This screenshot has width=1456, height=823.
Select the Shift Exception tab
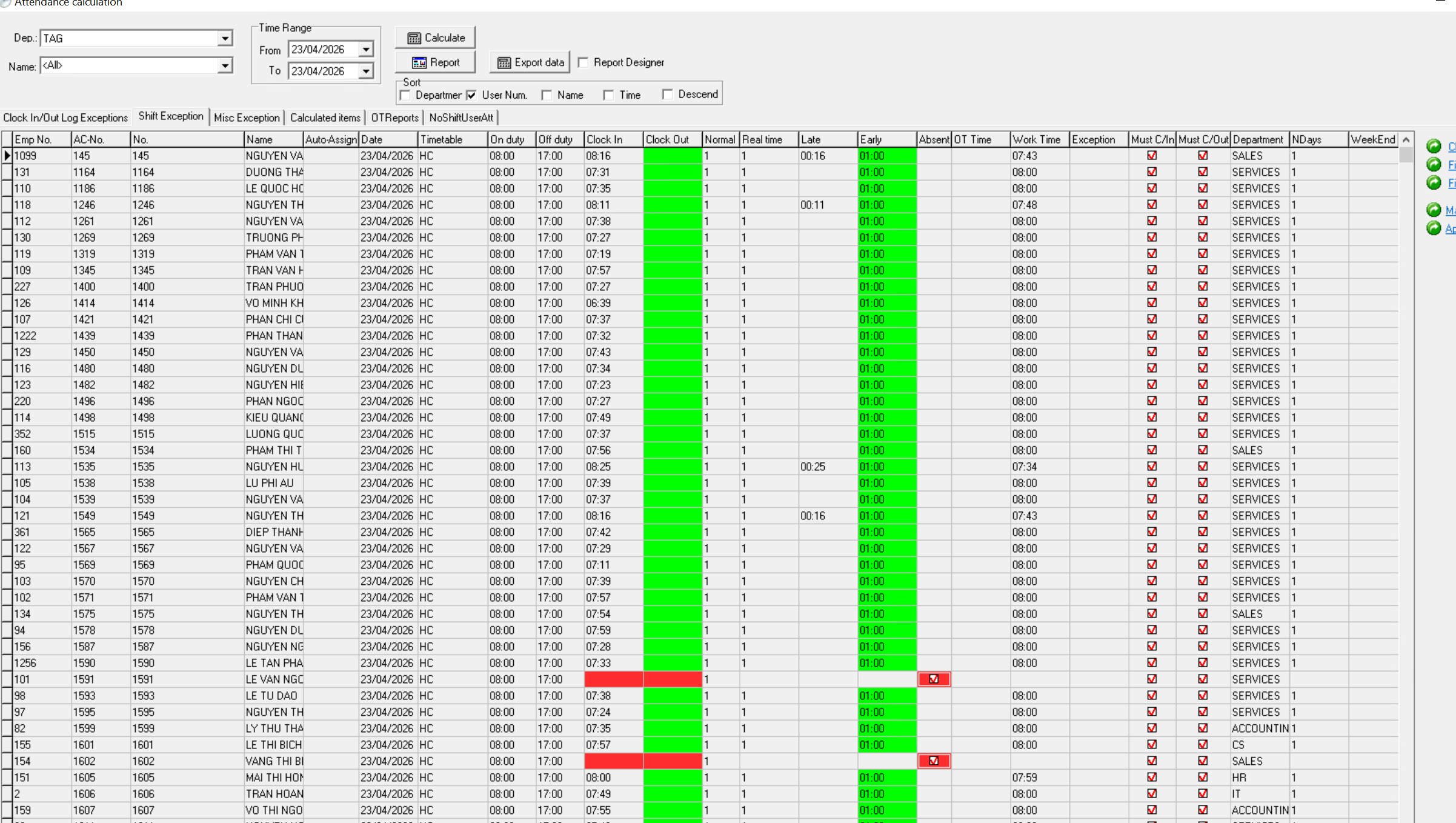[x=171, y=116]
